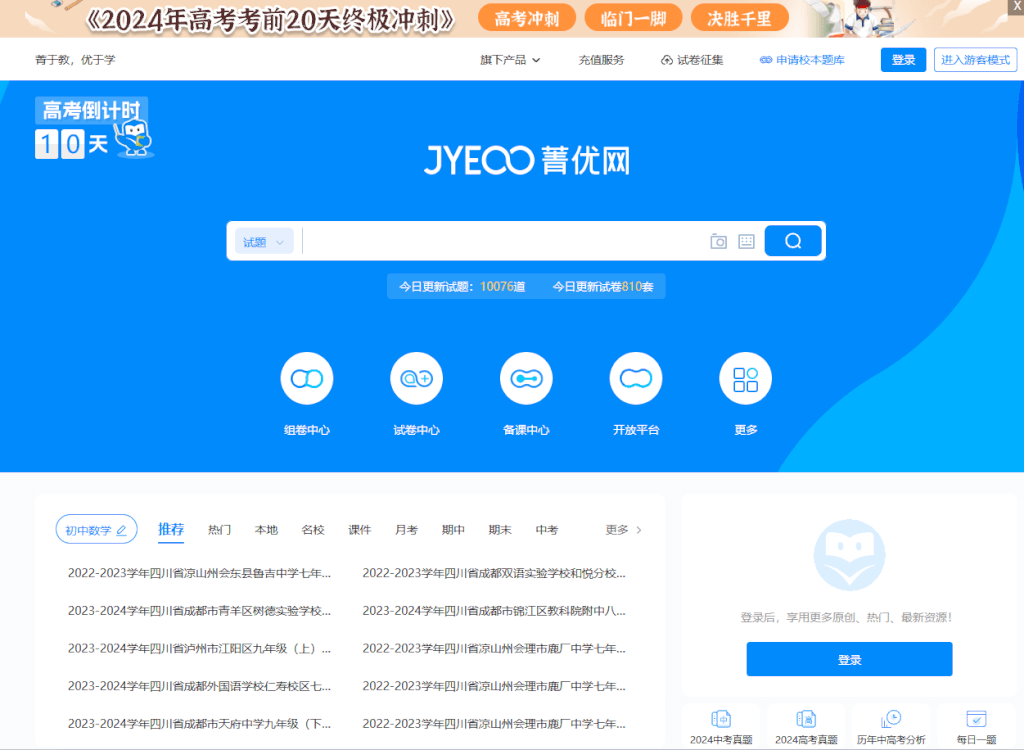The image size is (1024, 750).
Task: Switch to the 本地 tab
Action: click(x=266, y=530)
